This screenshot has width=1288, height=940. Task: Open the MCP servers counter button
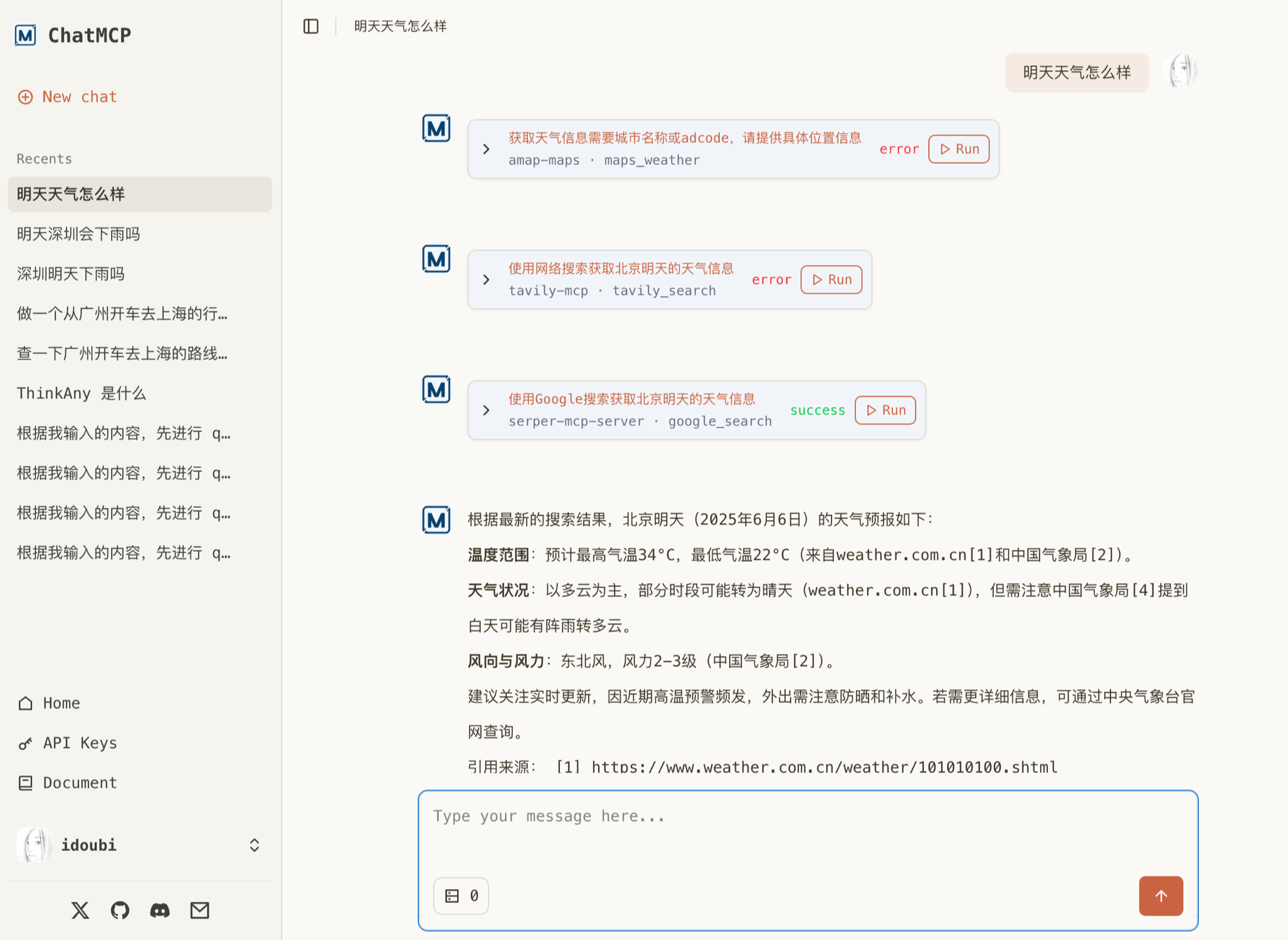pyautogui.click(x=461, y=895)
